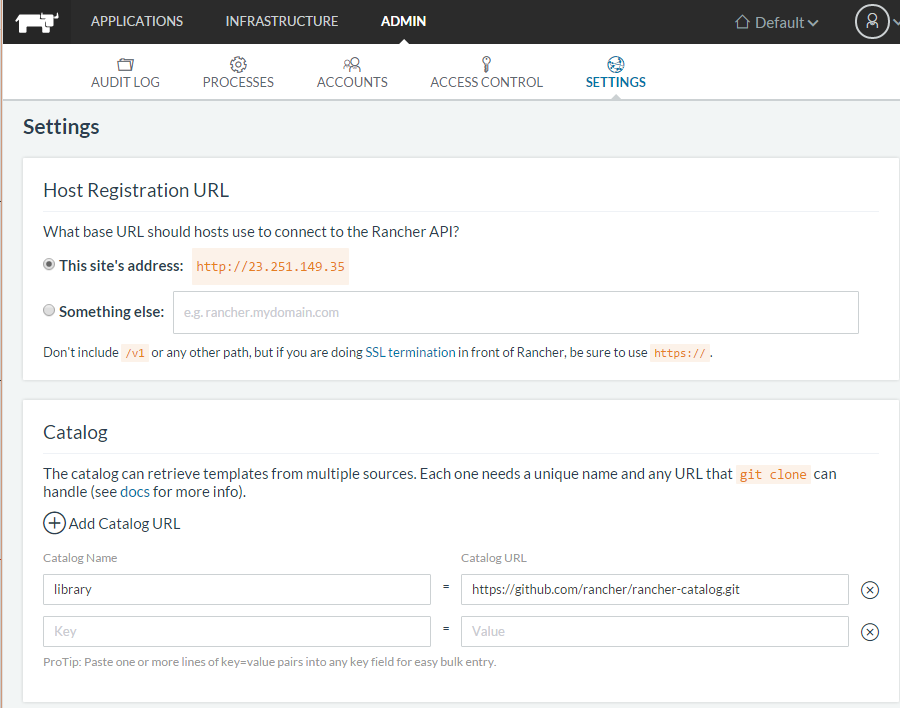The height and width of the screenshot is (708, 900).
Task: Expand the Default environment dropdown
Action: [777, 22]
